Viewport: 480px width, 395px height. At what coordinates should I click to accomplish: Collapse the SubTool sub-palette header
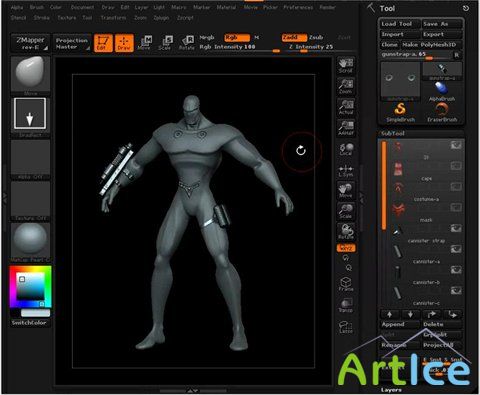click(x=393, y=133)
